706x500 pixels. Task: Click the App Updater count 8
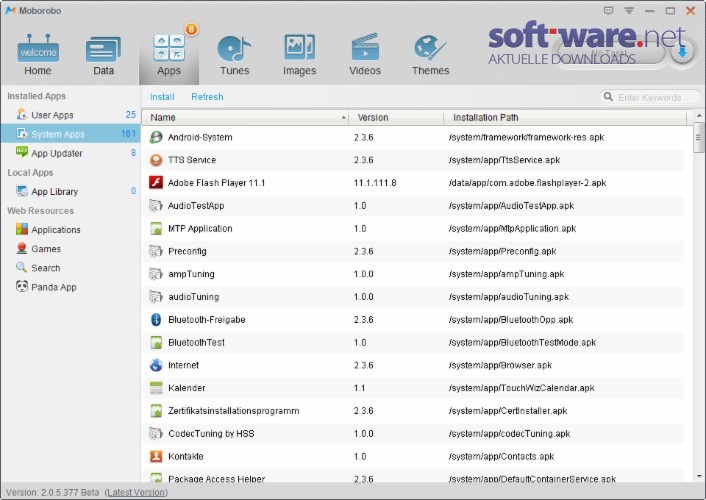[x=133, y=153]
